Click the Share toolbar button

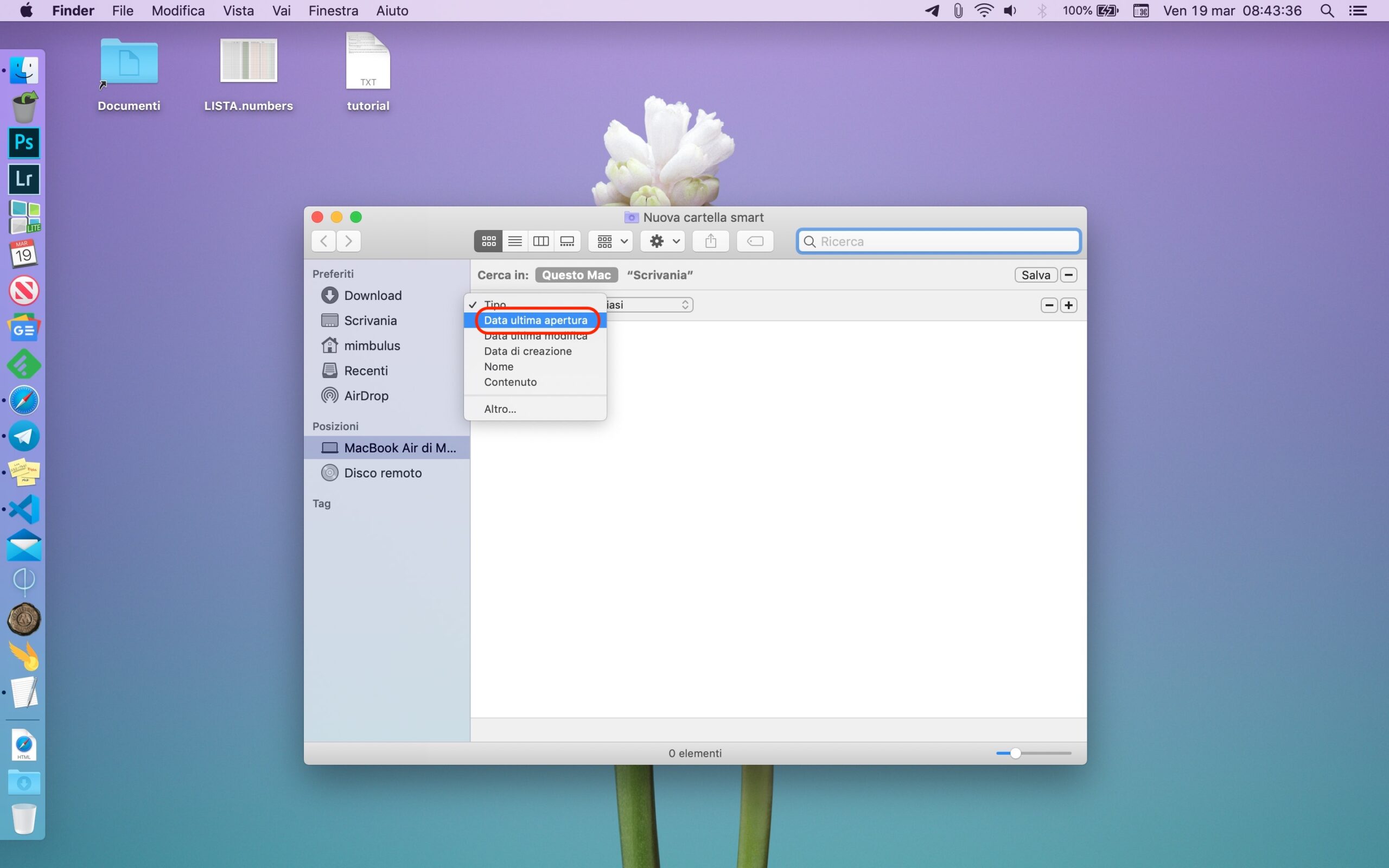tap(711, 241)
